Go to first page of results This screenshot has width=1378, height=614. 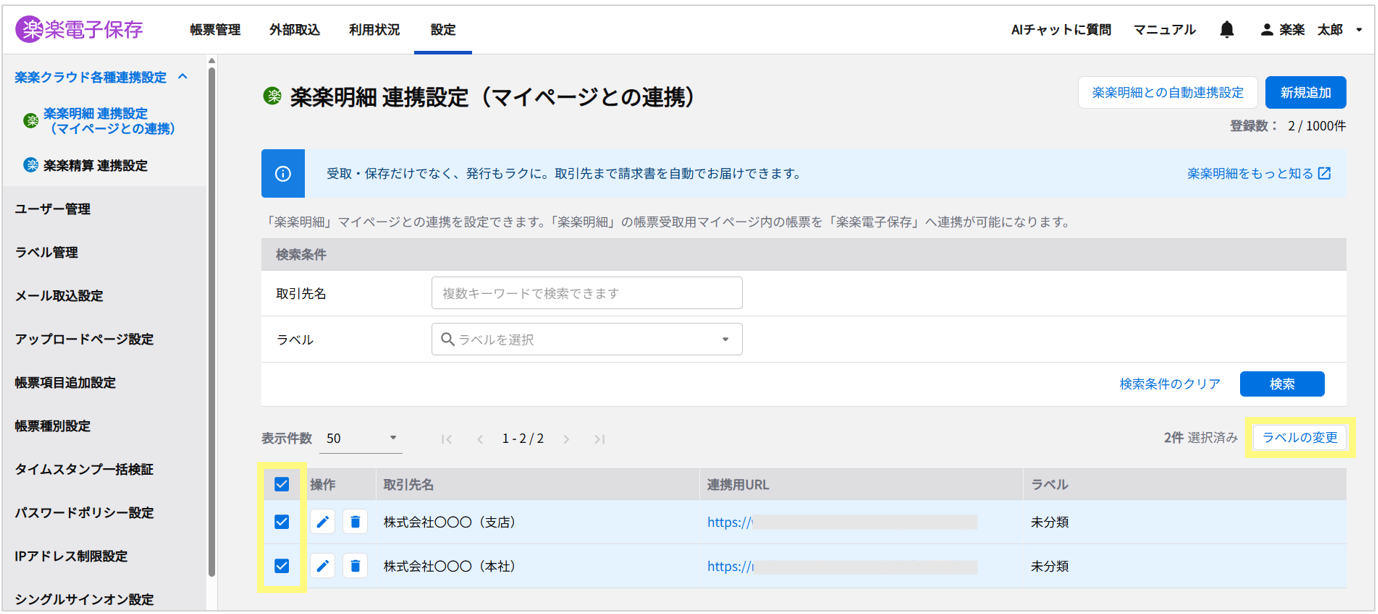(x=447, y=439)
